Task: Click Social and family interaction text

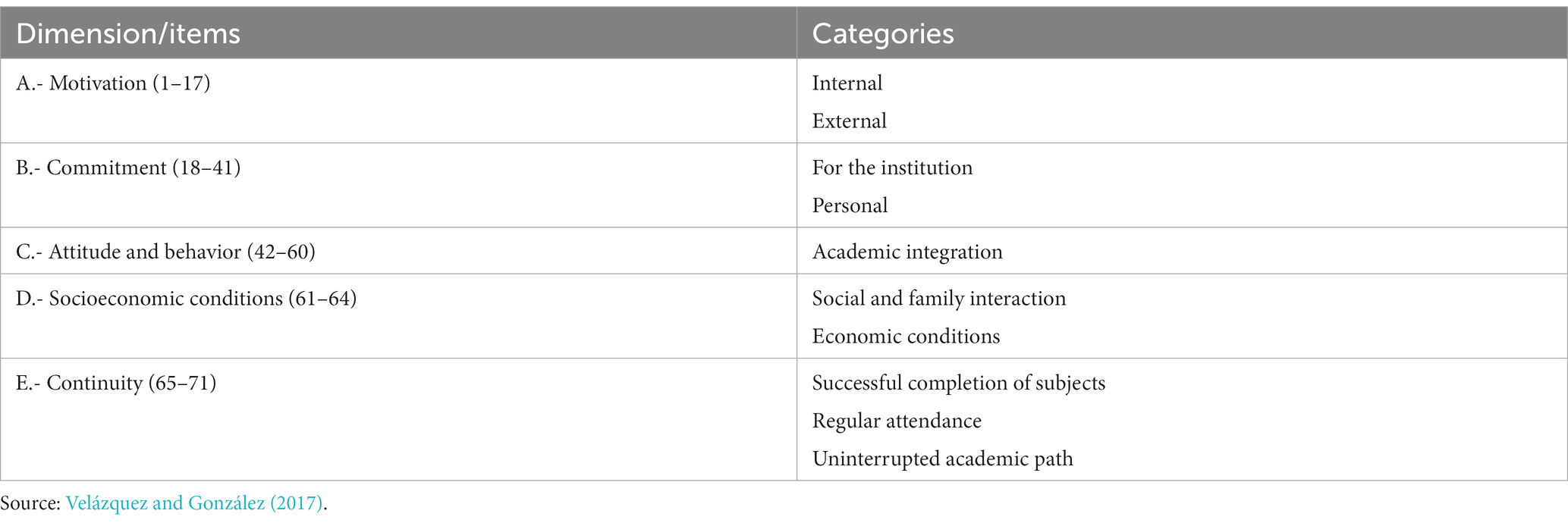Action: [x=939, y=299]
